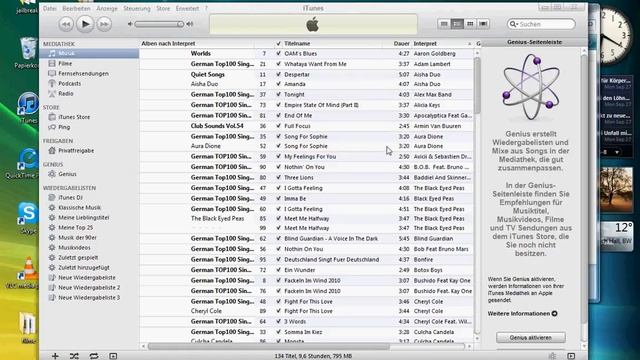Uncheck the Ein Wunder track
The height and width of the screenshot is (360, 640).
[x=278, y=270]
